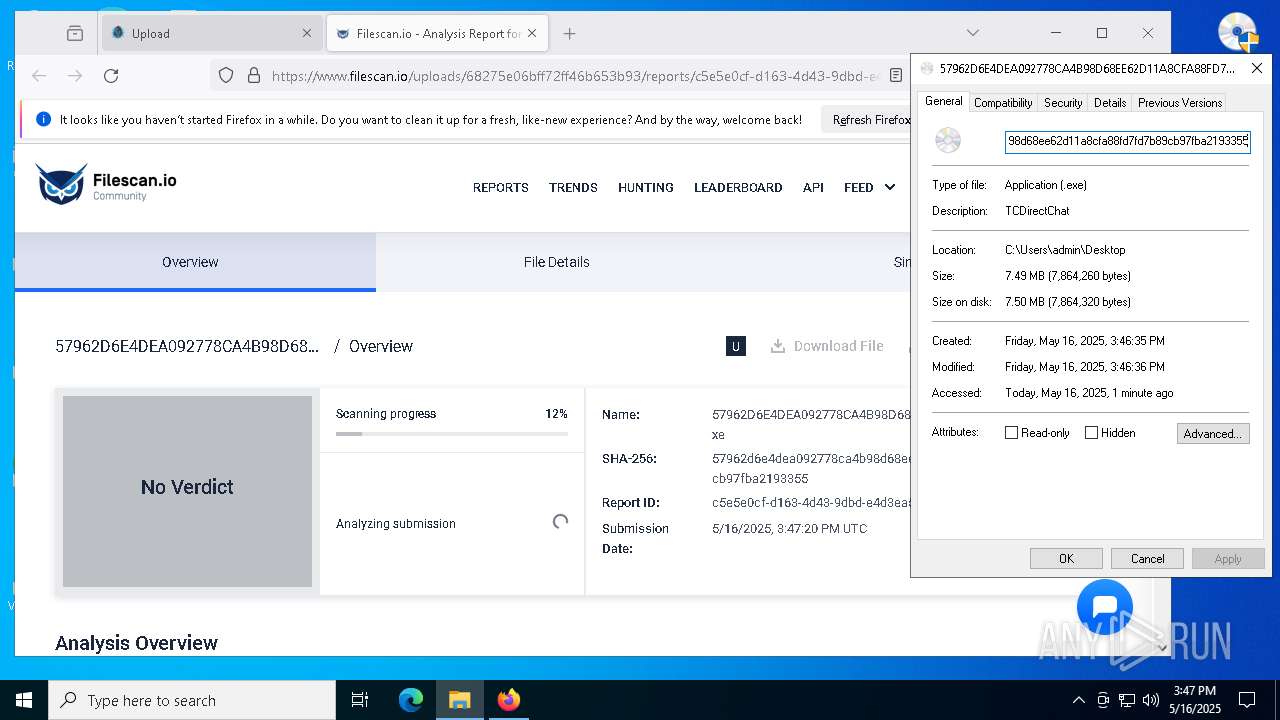Expand the FEED dropdown menu
The height and width of the screenshot is (720, 1280).
pos(869,187)
